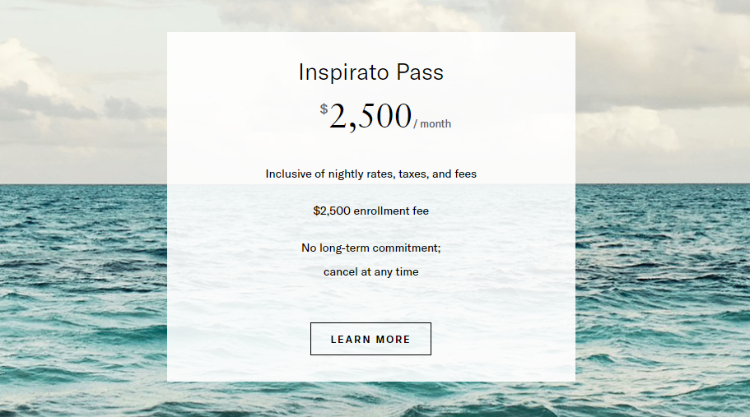Click the "cancel at any time" line
This screenshot has width=750, height=417.
tap(370, 271)
